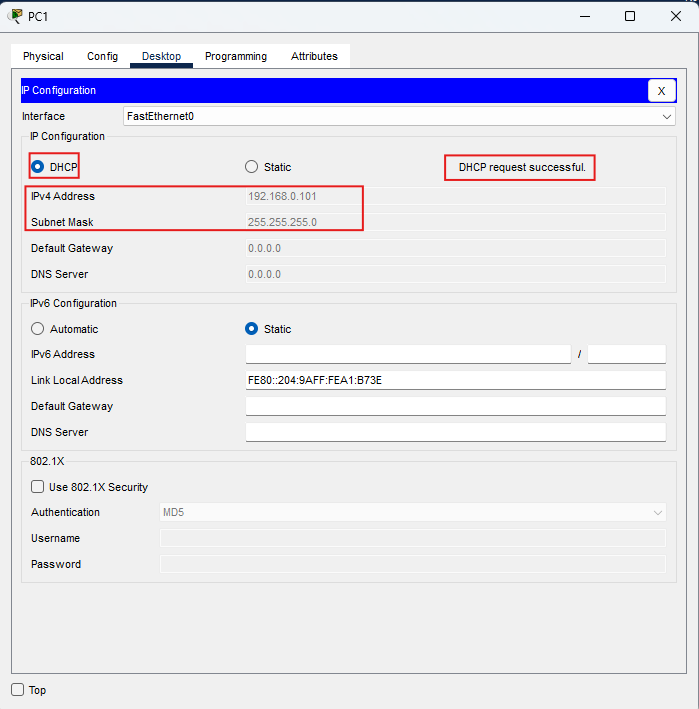Select the Static IPv6 radio button
This screenshot has height=709, width=699.
point(251,329)
